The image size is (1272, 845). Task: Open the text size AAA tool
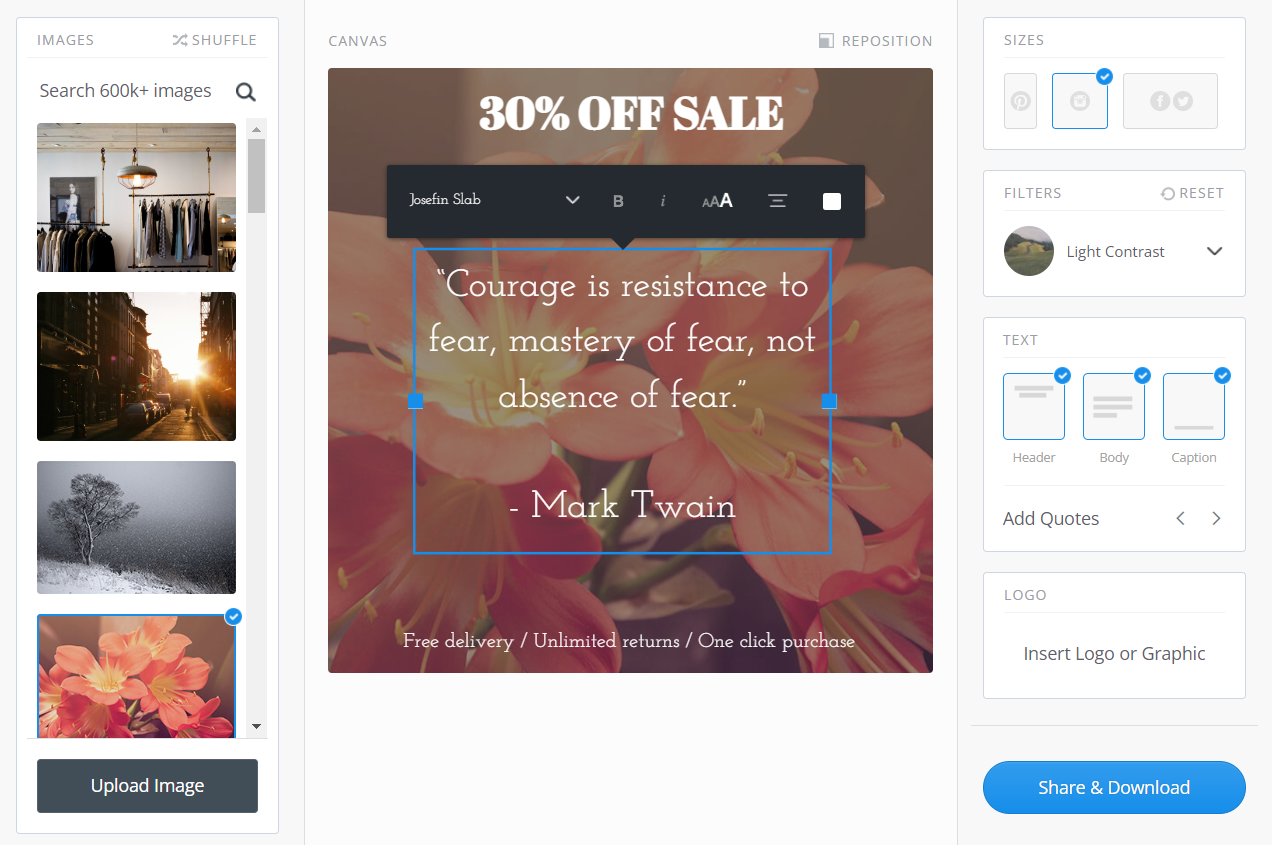[717, 201]
